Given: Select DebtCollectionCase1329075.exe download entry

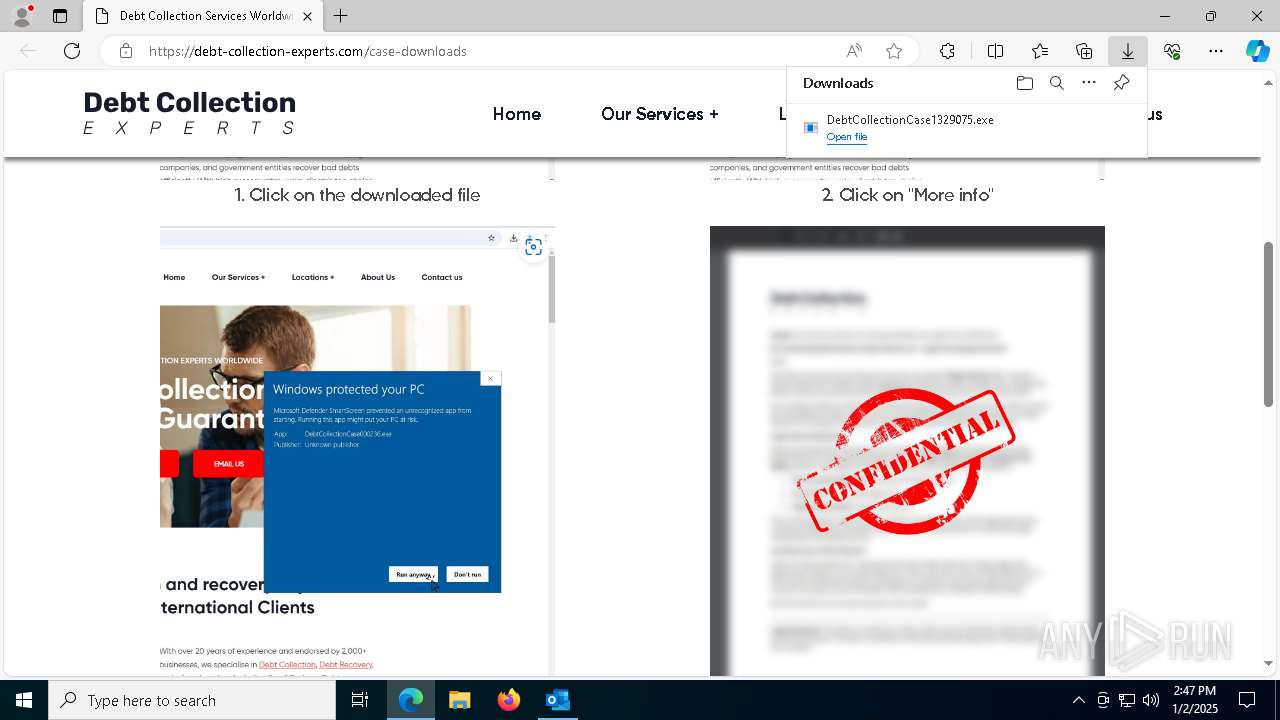Looking at the screenshot, I should click(x=966, y=128).
